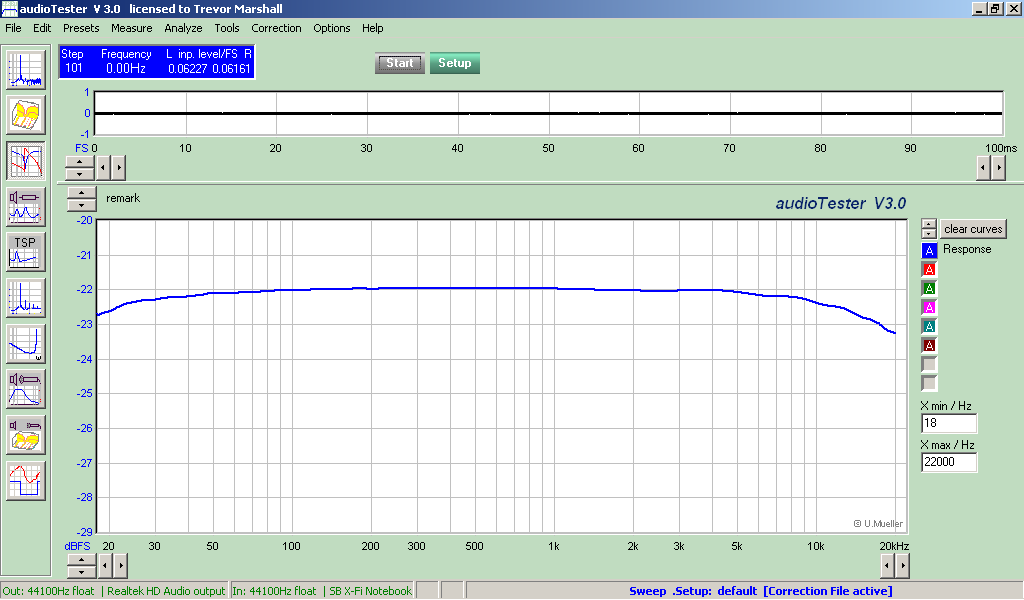Click left arrow under FS time graph, left side

tap(103, 168)
